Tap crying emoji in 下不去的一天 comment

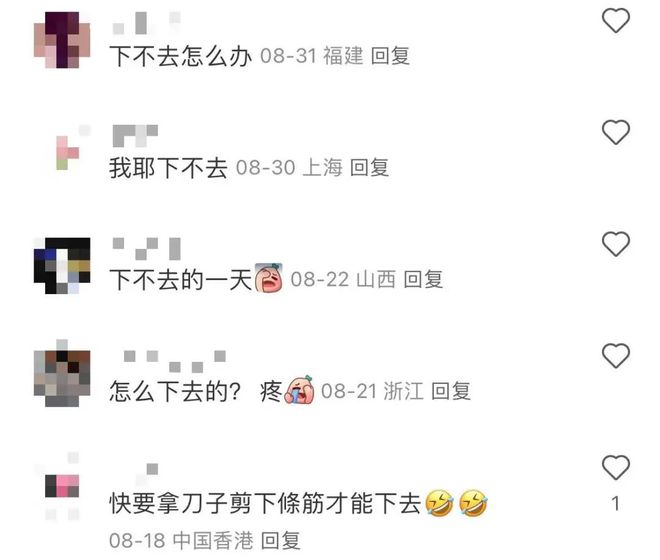click(x=269, y=278)
